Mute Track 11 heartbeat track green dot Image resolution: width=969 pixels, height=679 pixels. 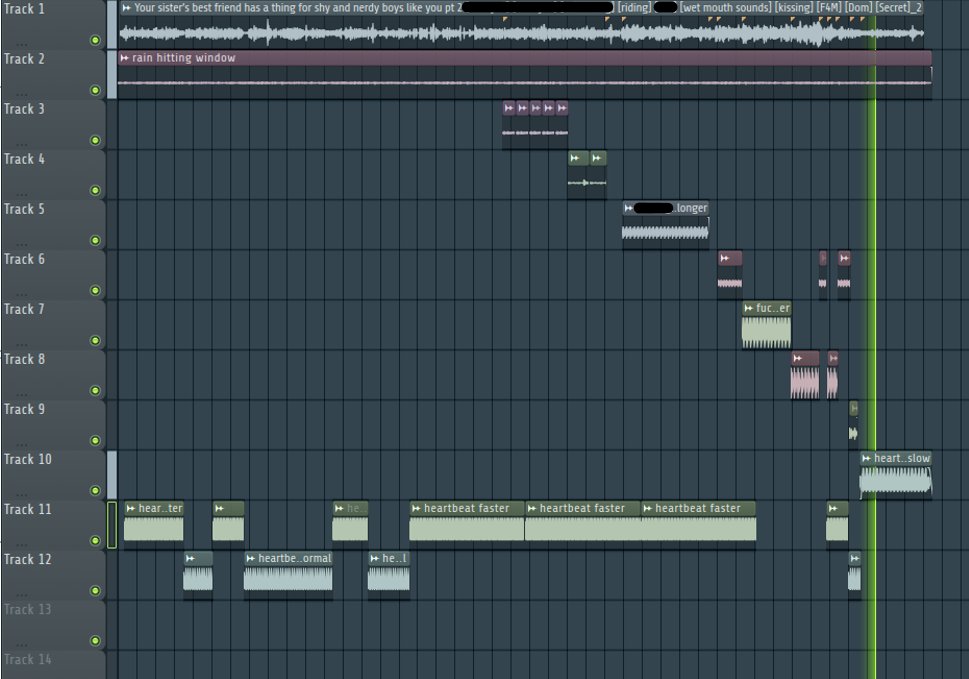[95, 541]
